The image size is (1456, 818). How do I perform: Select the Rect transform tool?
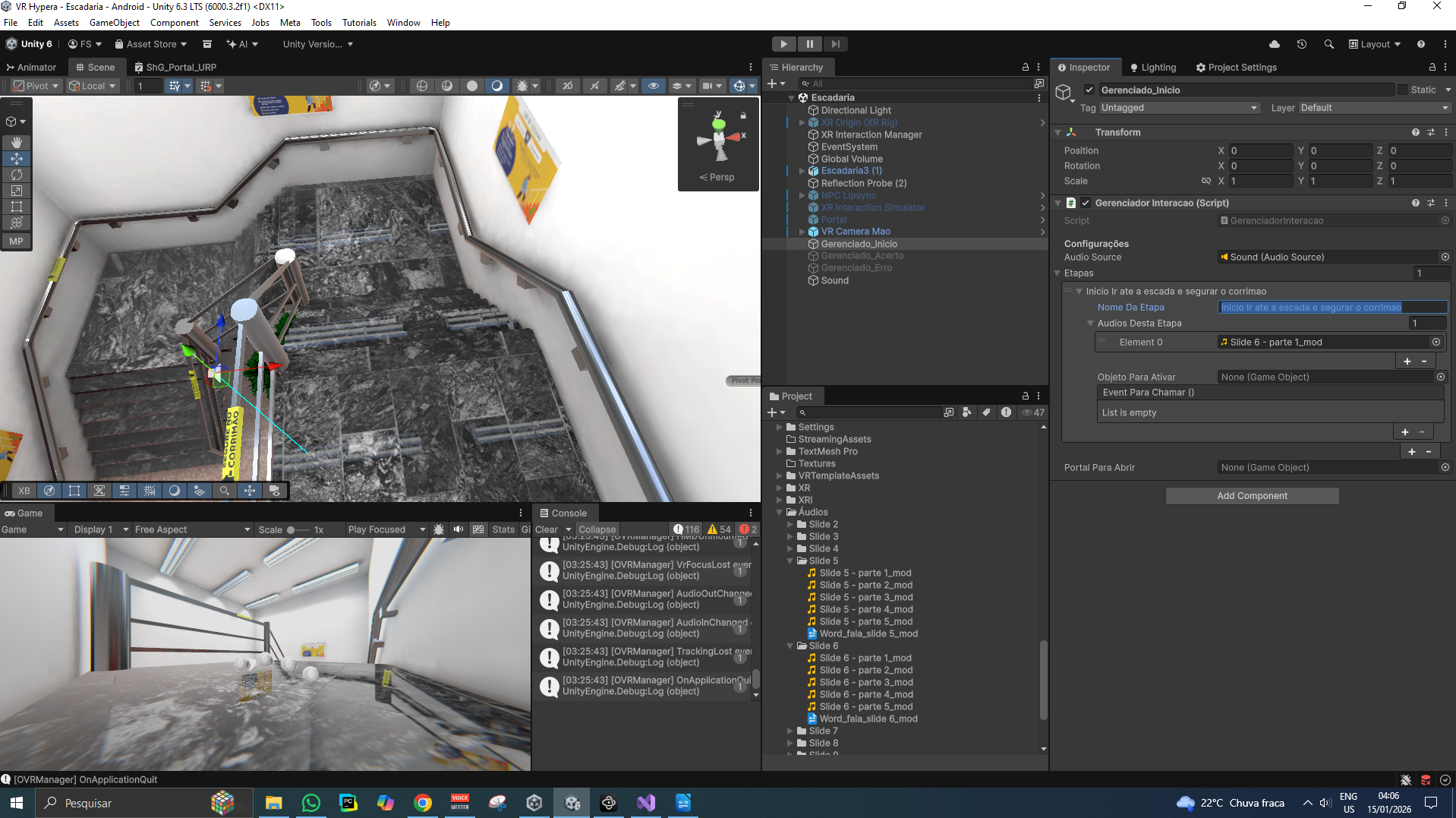tap(16, 206)
